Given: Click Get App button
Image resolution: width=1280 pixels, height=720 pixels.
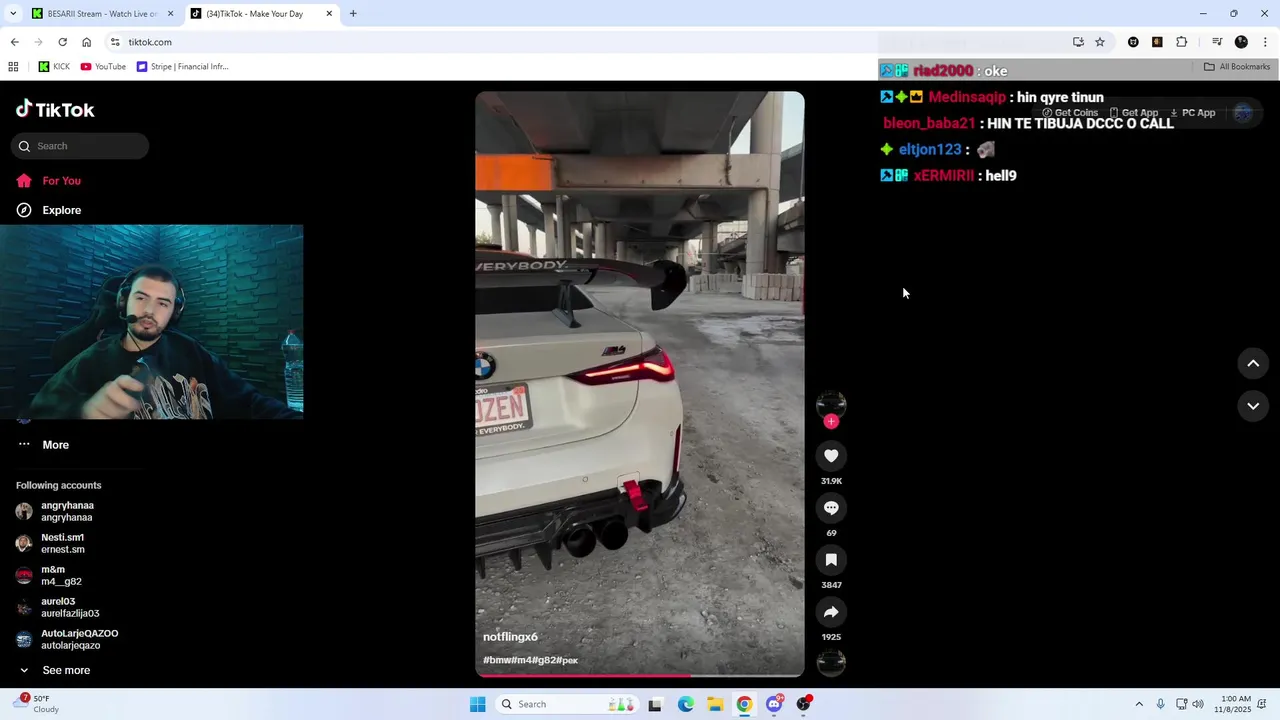Looking at the screenshot, I should click(x=1134, y=113).
